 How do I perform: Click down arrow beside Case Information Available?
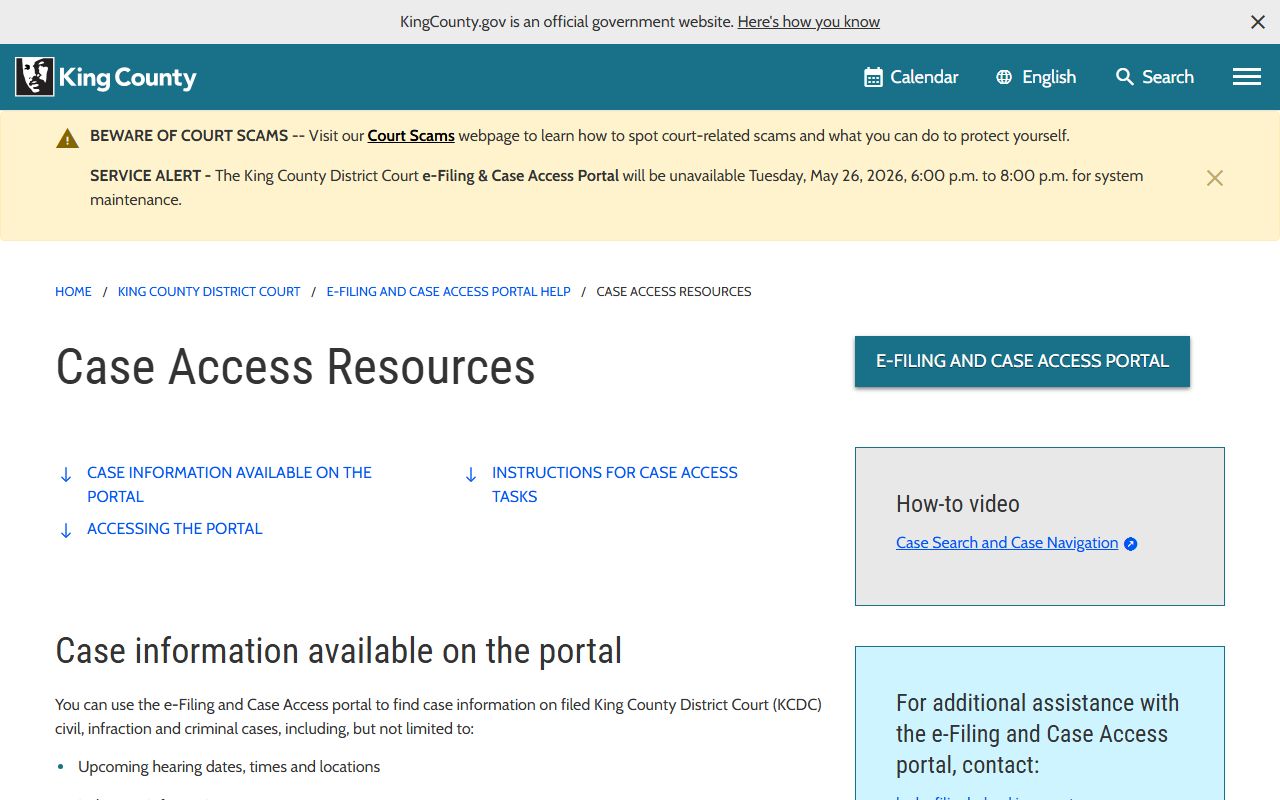pos(66,475)
